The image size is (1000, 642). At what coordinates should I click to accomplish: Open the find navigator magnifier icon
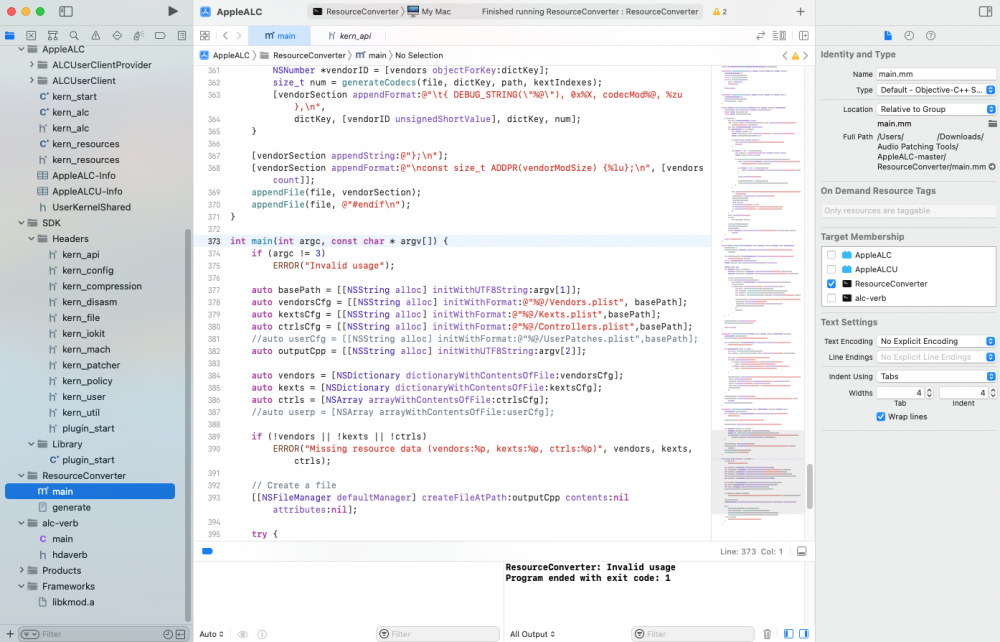(x=74, y=36)
